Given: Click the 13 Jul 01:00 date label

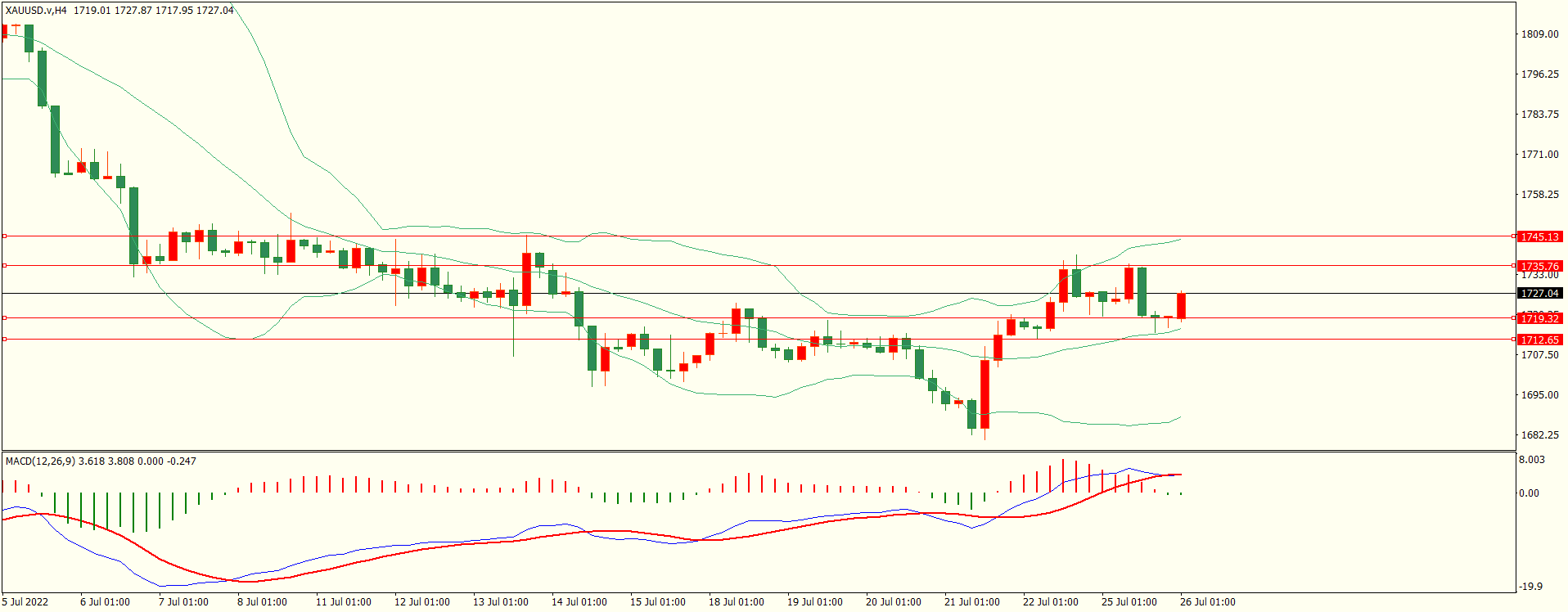Looking at the screenshot, I should tap(500, 602).
